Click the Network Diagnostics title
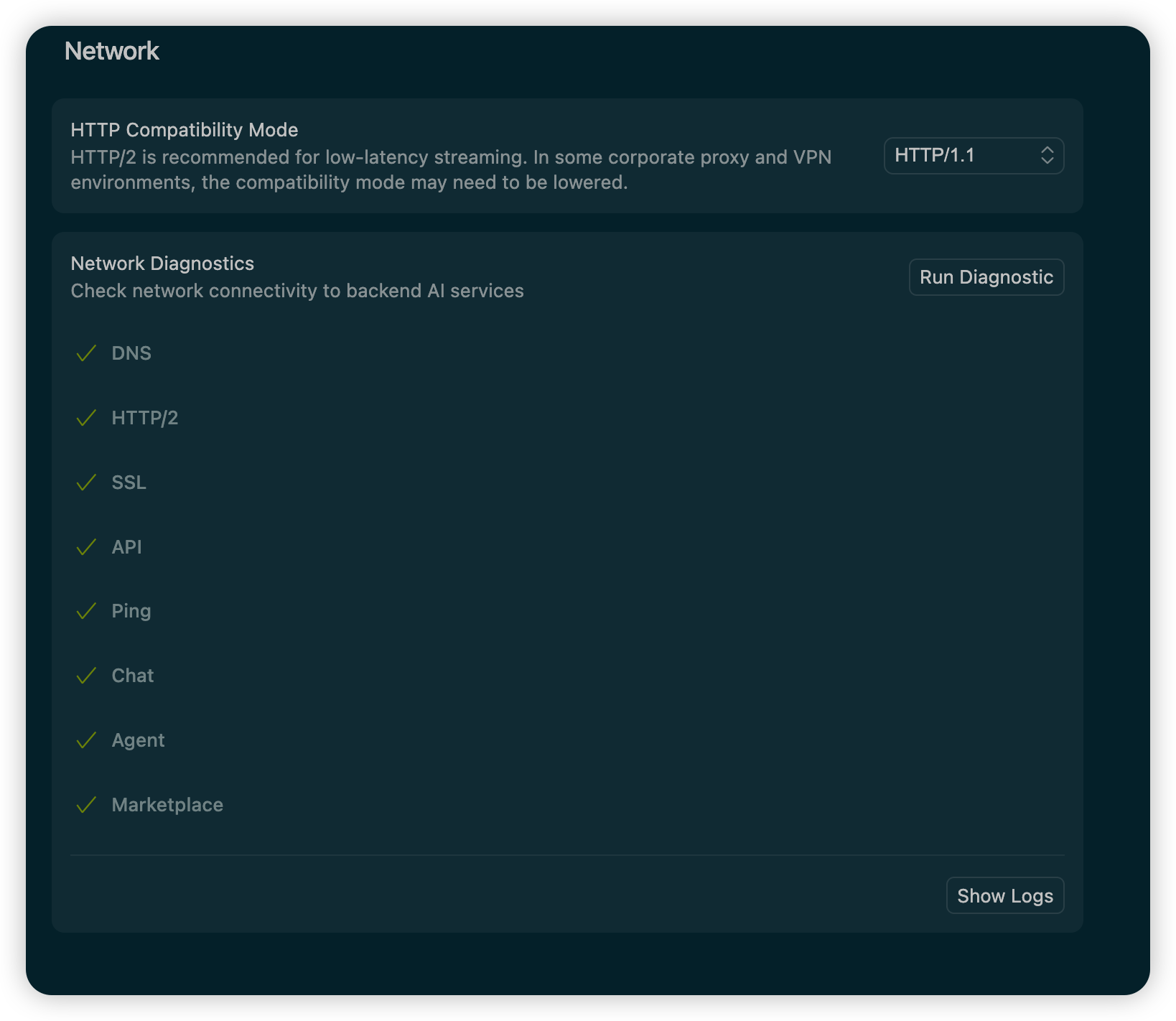1176x1021 pixels. coord(162,264)
